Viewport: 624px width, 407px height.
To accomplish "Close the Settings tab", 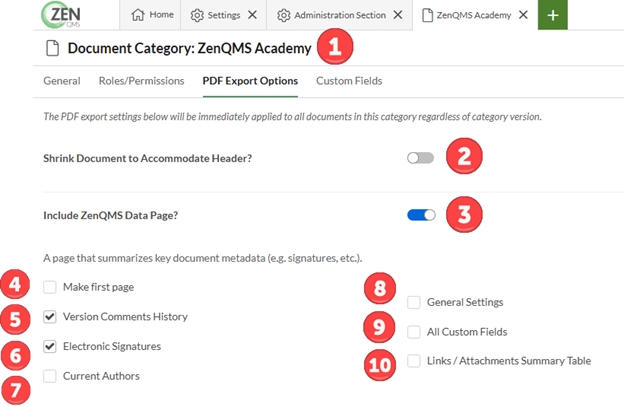I will coord(252,15).
